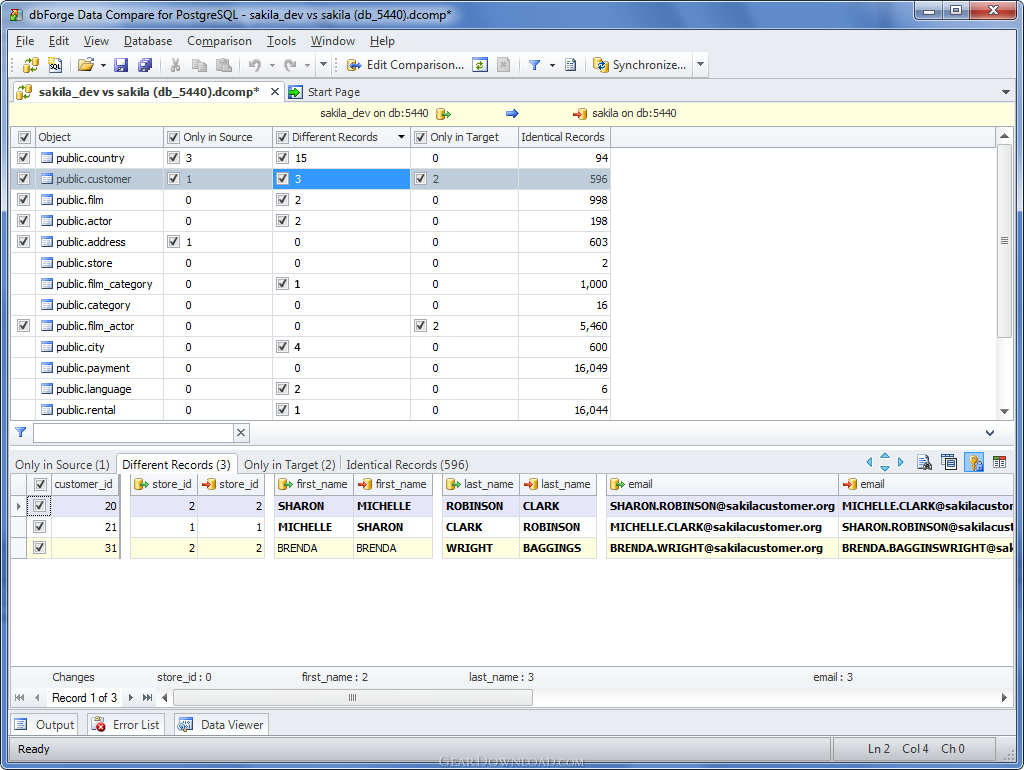This screenshot has width=1024, height=770.
Task: Click the Edit Comparison button
Action: 406,65
